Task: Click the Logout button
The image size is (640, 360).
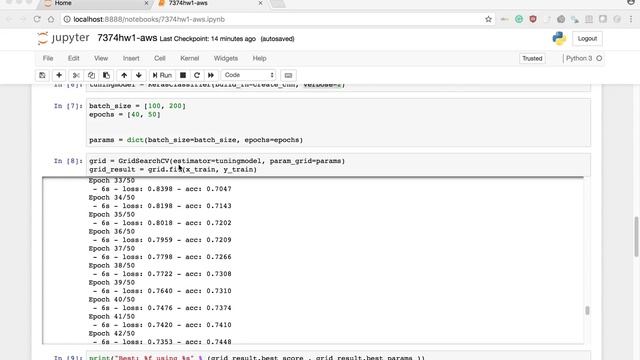Action: pyautogui.click(x=587, y=38)
